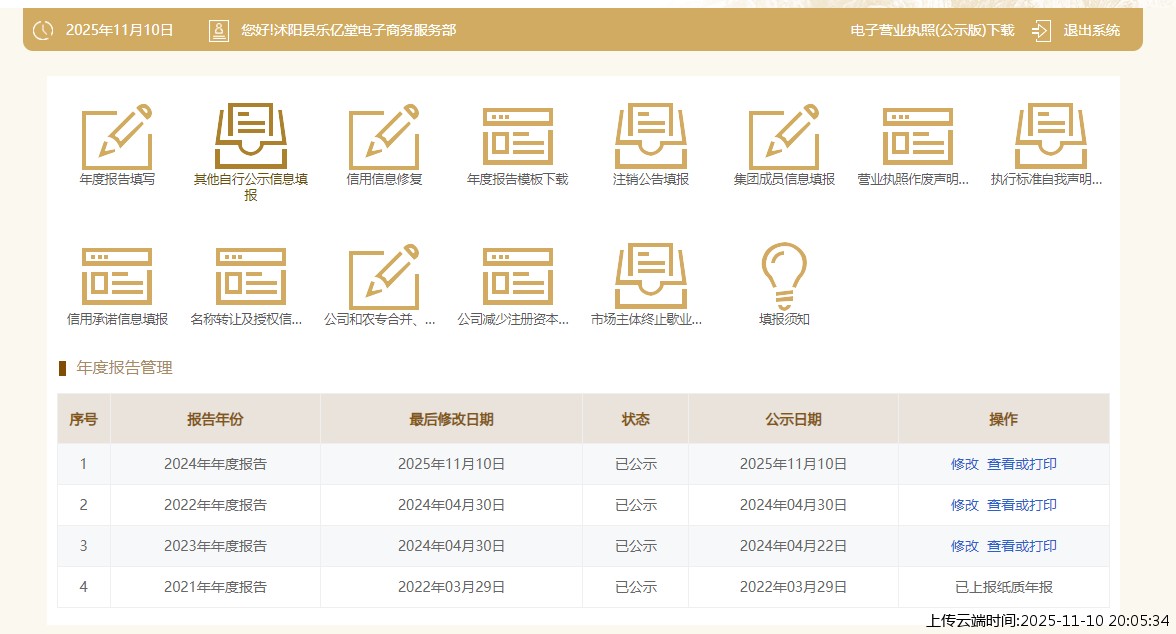Open the 营业执照作废声明 icon
Viewport: 1176px width, 634px height.
point(917,137)
